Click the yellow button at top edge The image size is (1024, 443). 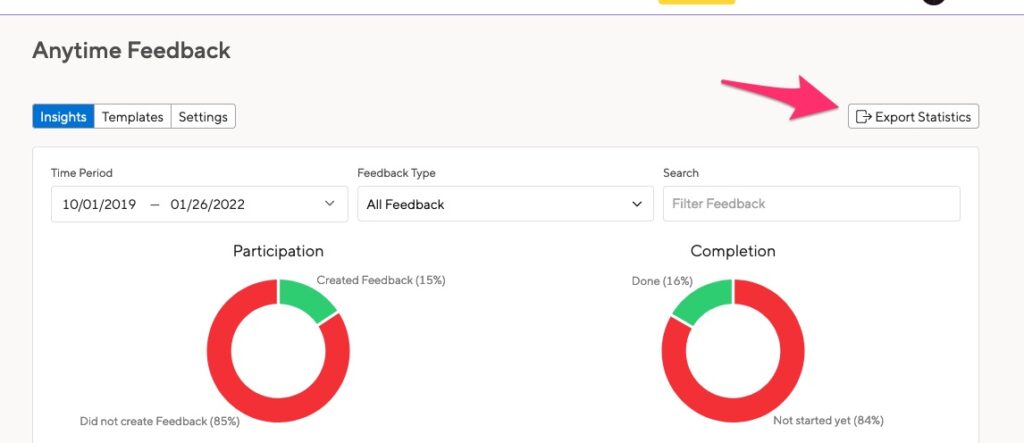point(696,2)
